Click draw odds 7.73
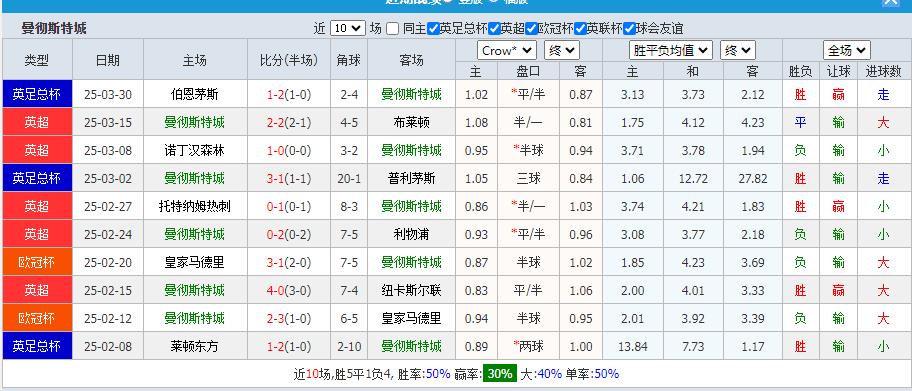Screen dimensions: 912x391 (693, 346)
